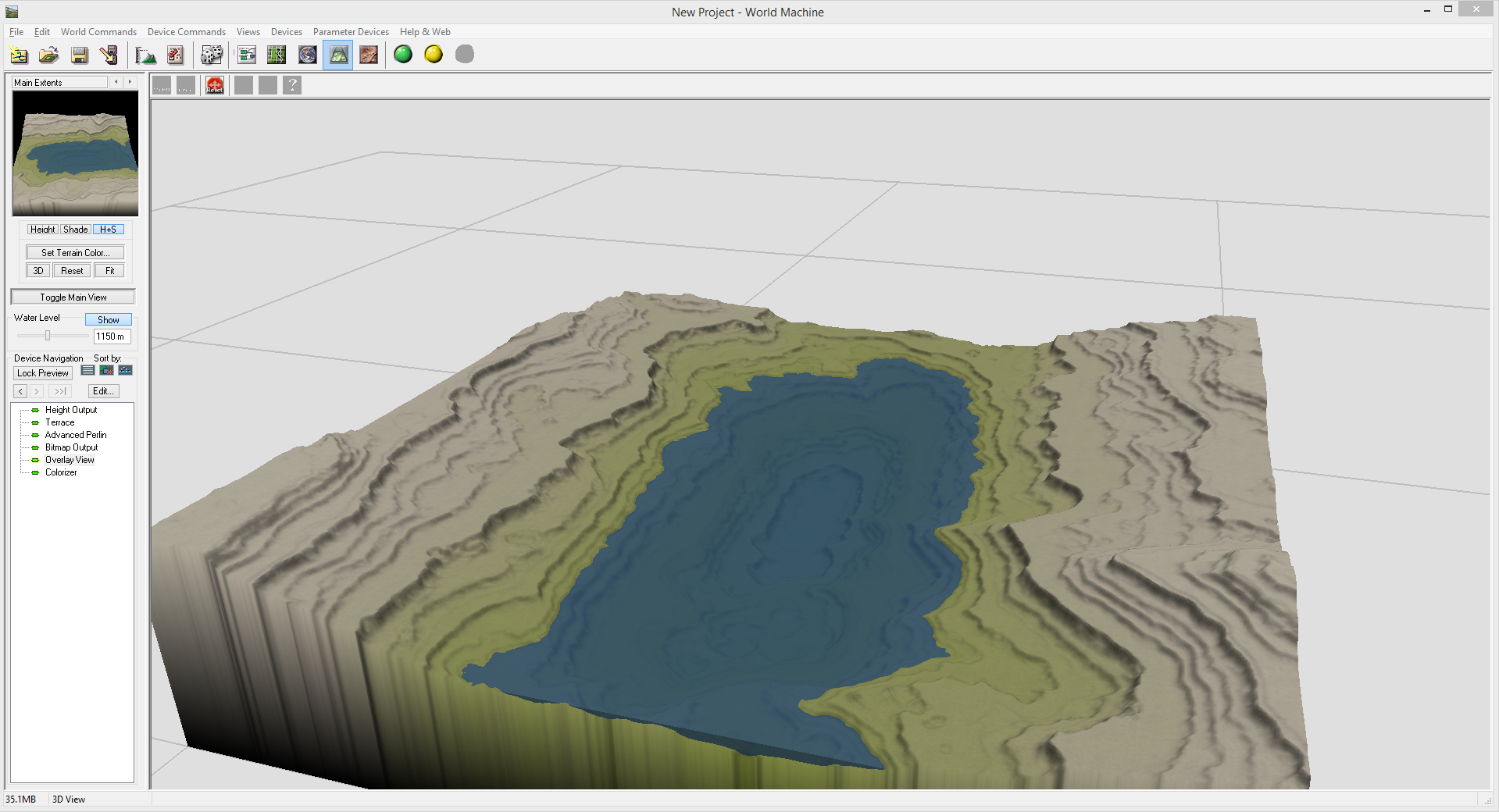Click next extents arrow beside Main Extents
Viewport: 1499px width, 812px height.
click(x=130, y=82)
